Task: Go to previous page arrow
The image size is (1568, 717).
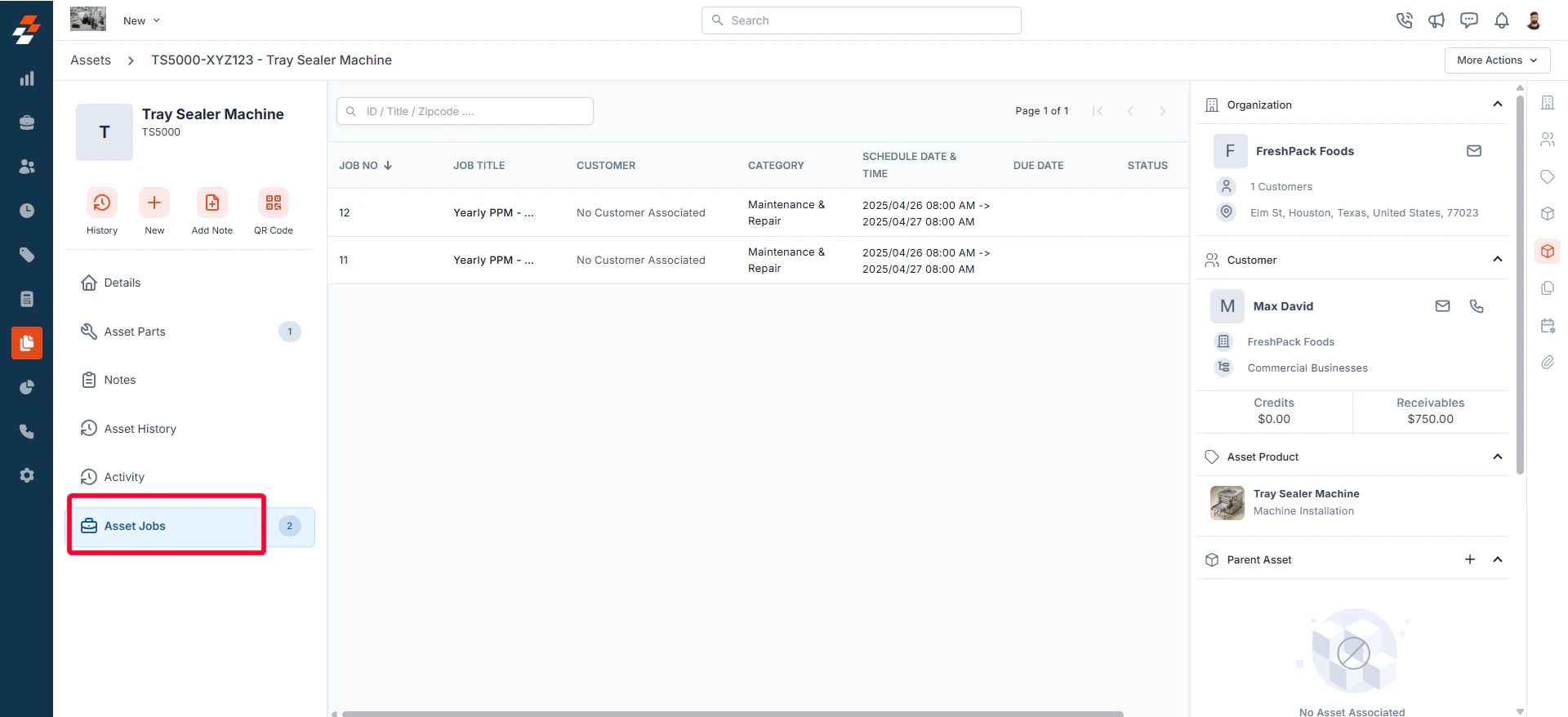Action: [x=1130, y=111]
